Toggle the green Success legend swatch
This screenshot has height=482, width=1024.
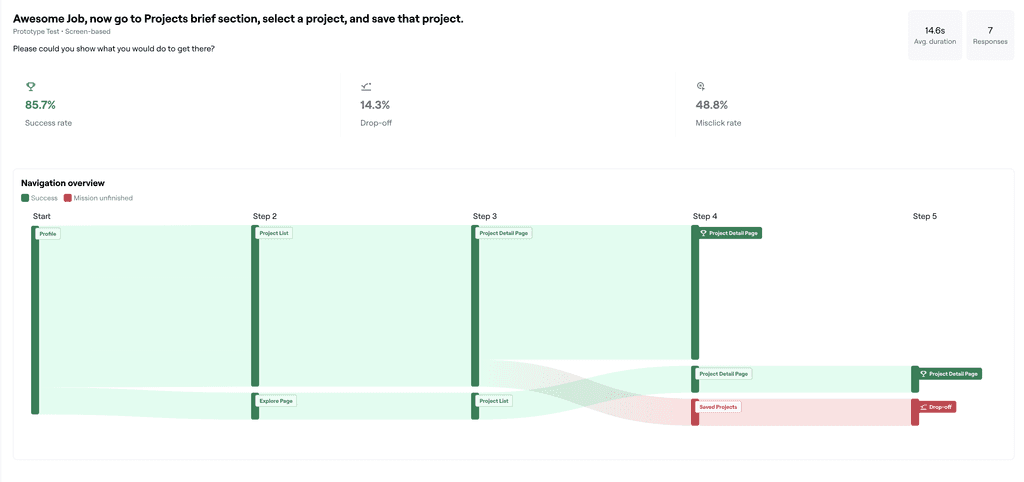pyautogui.click(x=25, y=198)
